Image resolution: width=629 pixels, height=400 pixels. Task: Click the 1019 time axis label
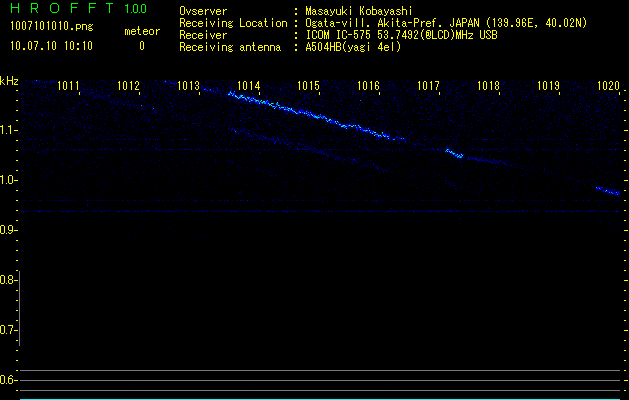tap(548, 86)
